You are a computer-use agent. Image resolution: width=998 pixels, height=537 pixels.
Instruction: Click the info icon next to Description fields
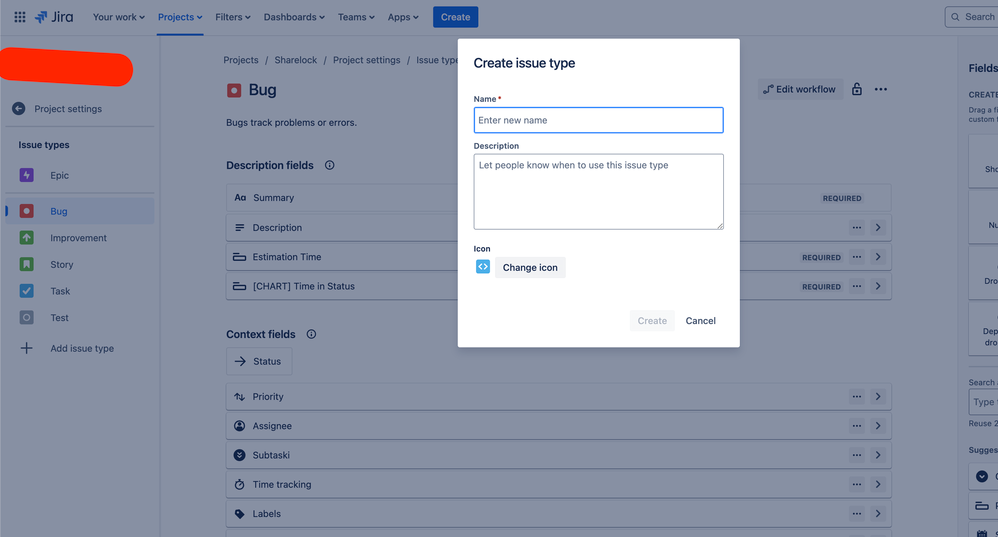tap(330, 165)
